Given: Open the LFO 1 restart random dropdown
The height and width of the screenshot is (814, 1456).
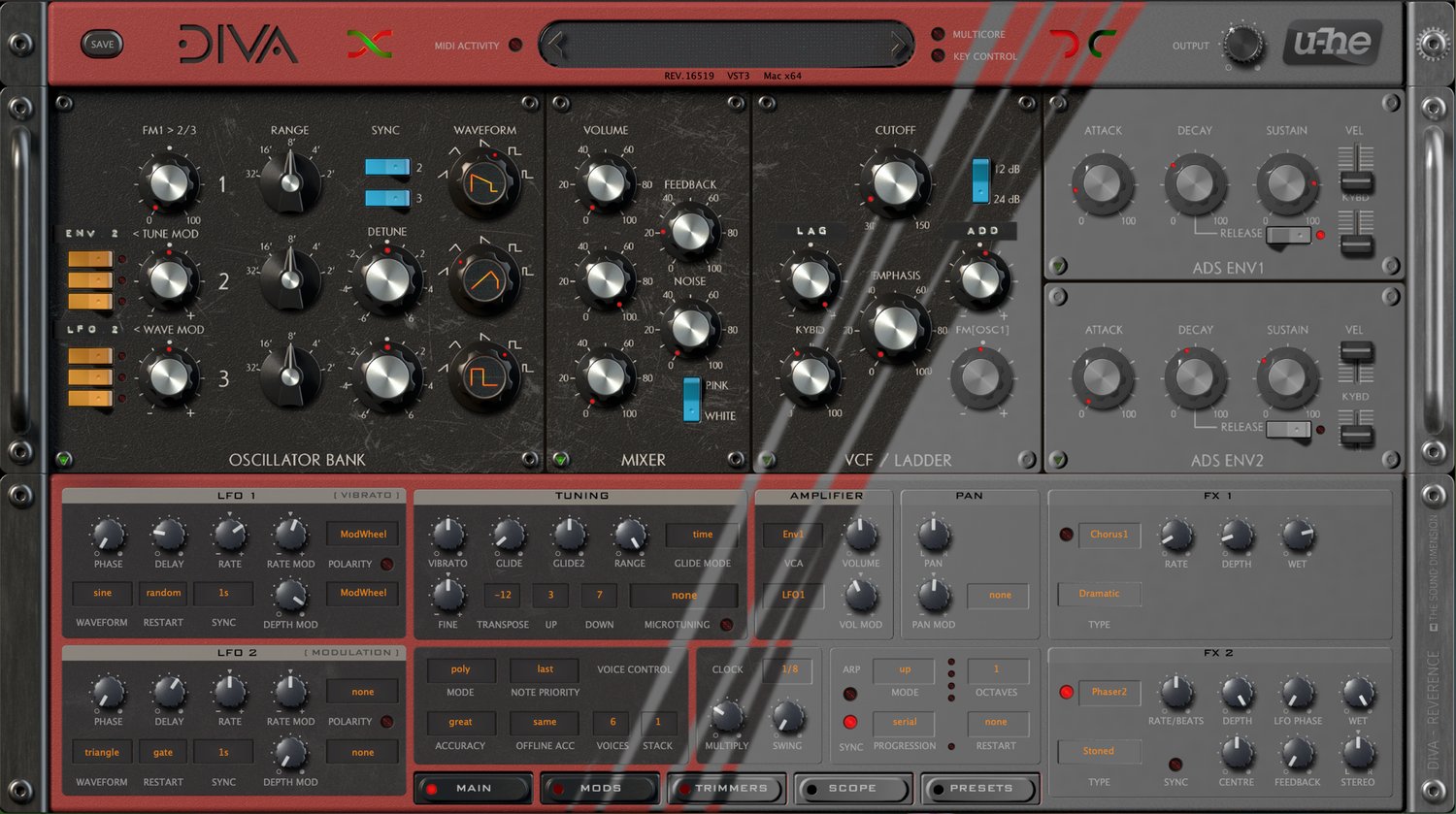Looking at the screenshot, I should pyautogui.click(x=163, y=593).
